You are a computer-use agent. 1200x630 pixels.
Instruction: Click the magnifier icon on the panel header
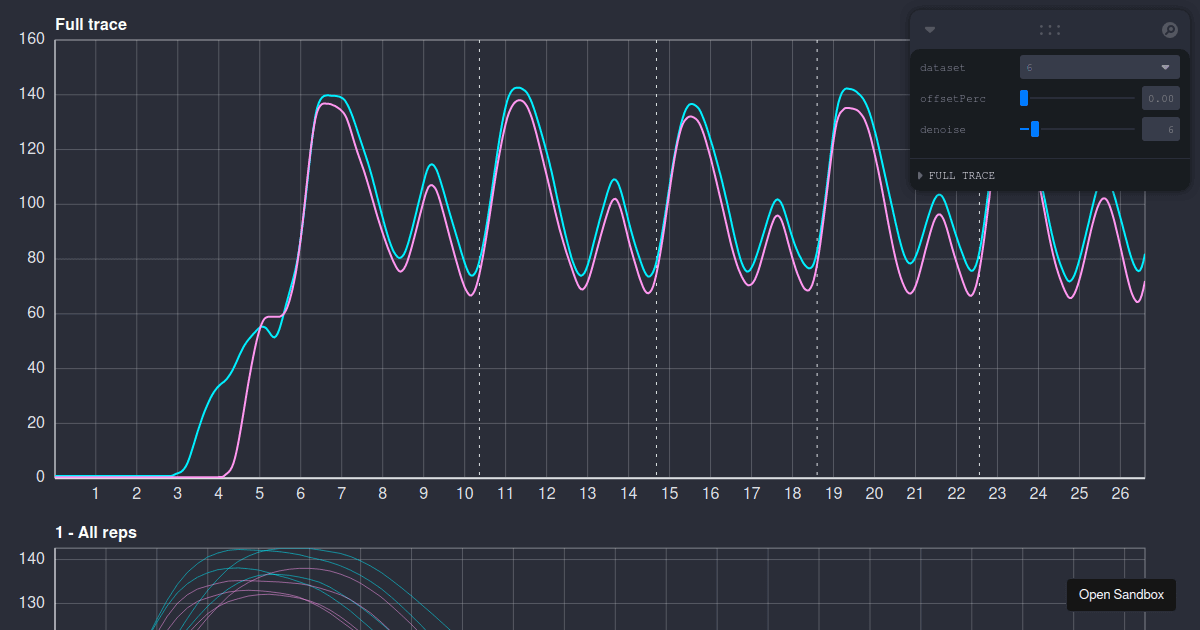pos(1168,30)
